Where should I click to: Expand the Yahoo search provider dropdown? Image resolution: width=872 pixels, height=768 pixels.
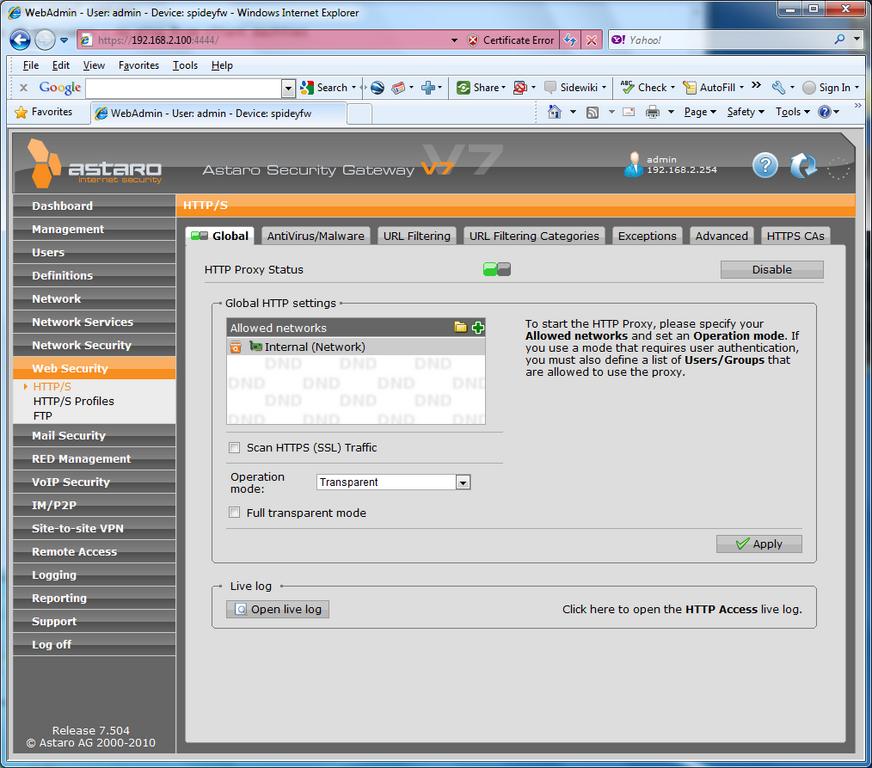coord(856,39)
